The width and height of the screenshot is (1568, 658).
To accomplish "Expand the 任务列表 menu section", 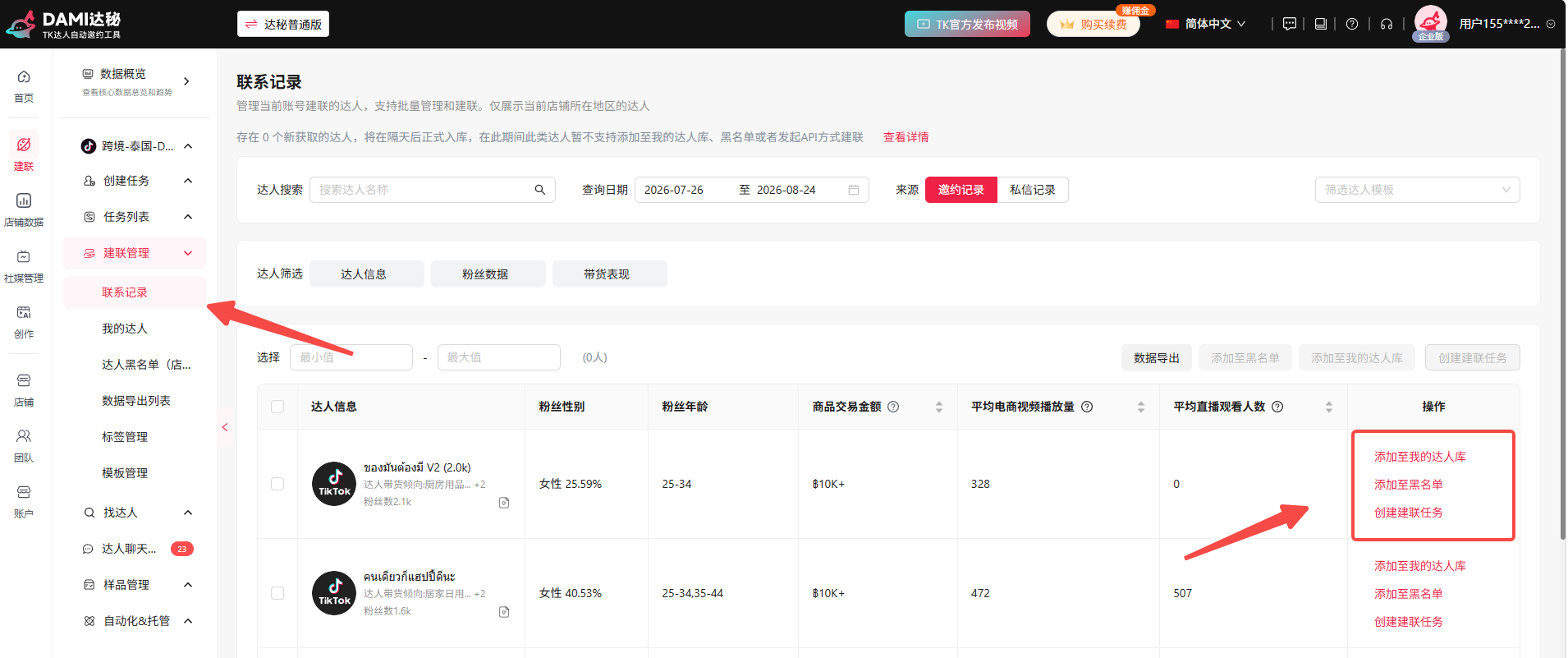I will coord(135,217).
